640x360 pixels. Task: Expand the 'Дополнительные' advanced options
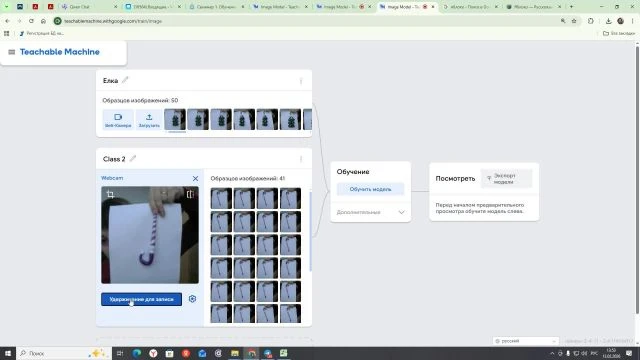tap(370, 212)
